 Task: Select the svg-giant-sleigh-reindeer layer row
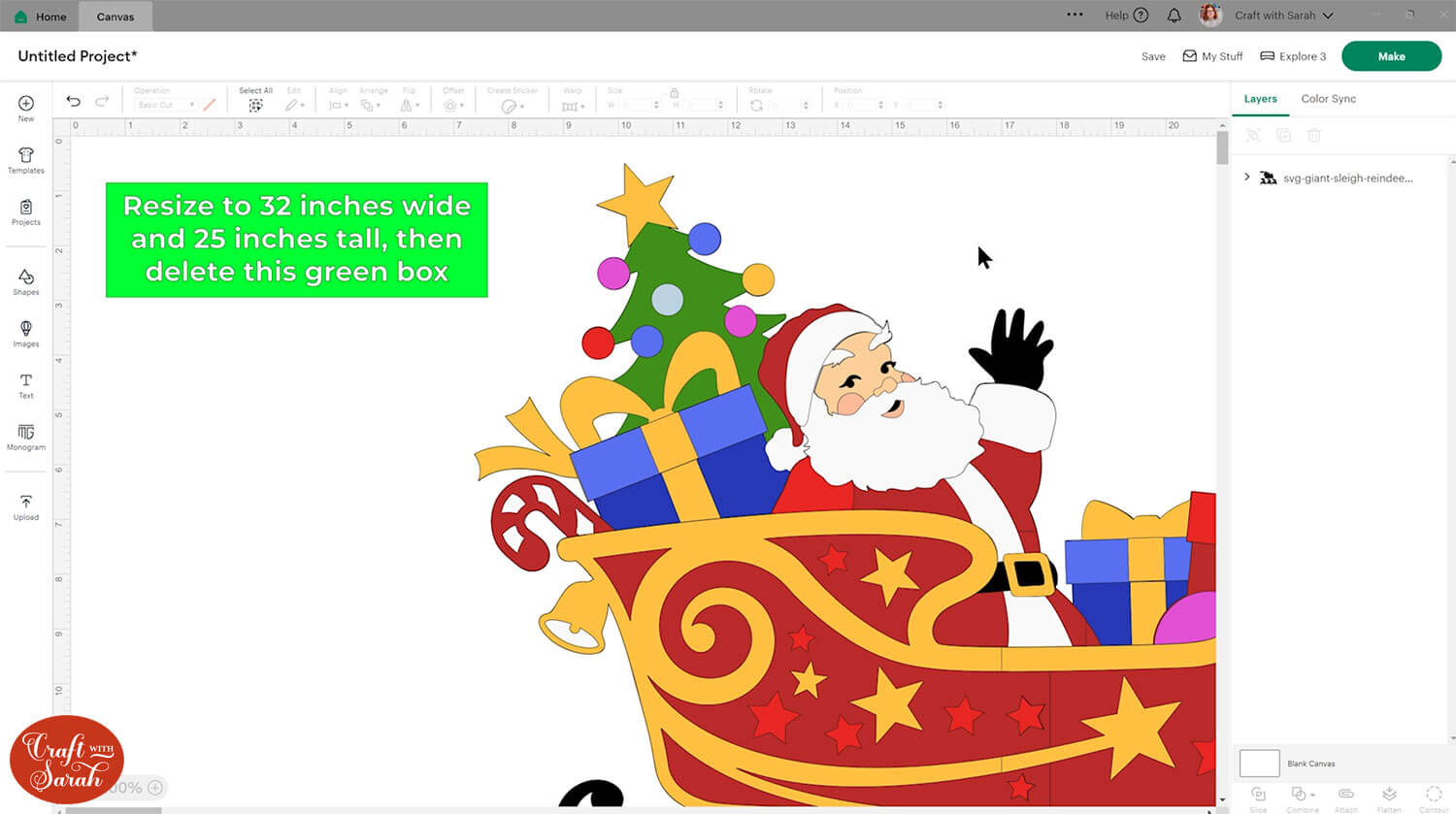pyautogui.click(x=1341, y=178)
